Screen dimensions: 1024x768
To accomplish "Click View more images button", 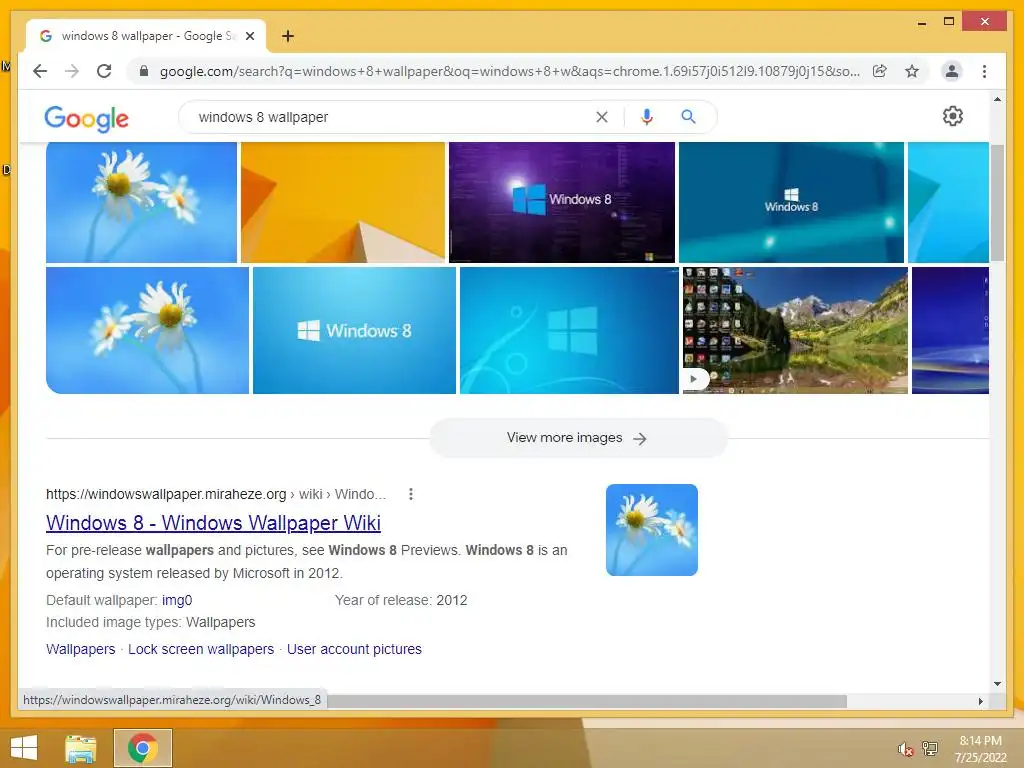I will [x=578, y=438].
